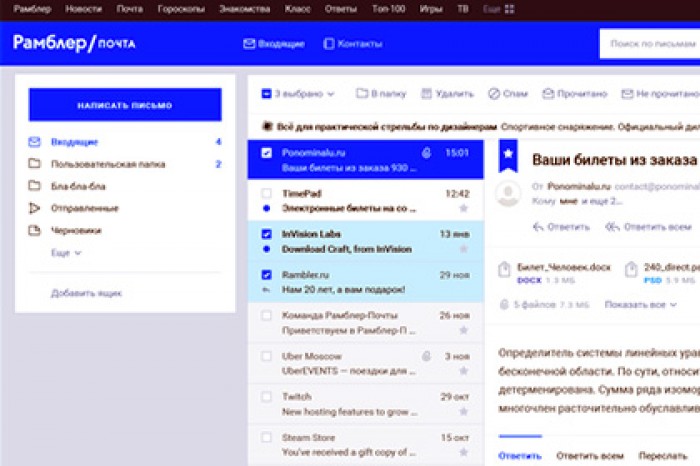This screenshot has width=700, height=466.
Task: Click Добавить ящик link
Action: pos(86,293)
